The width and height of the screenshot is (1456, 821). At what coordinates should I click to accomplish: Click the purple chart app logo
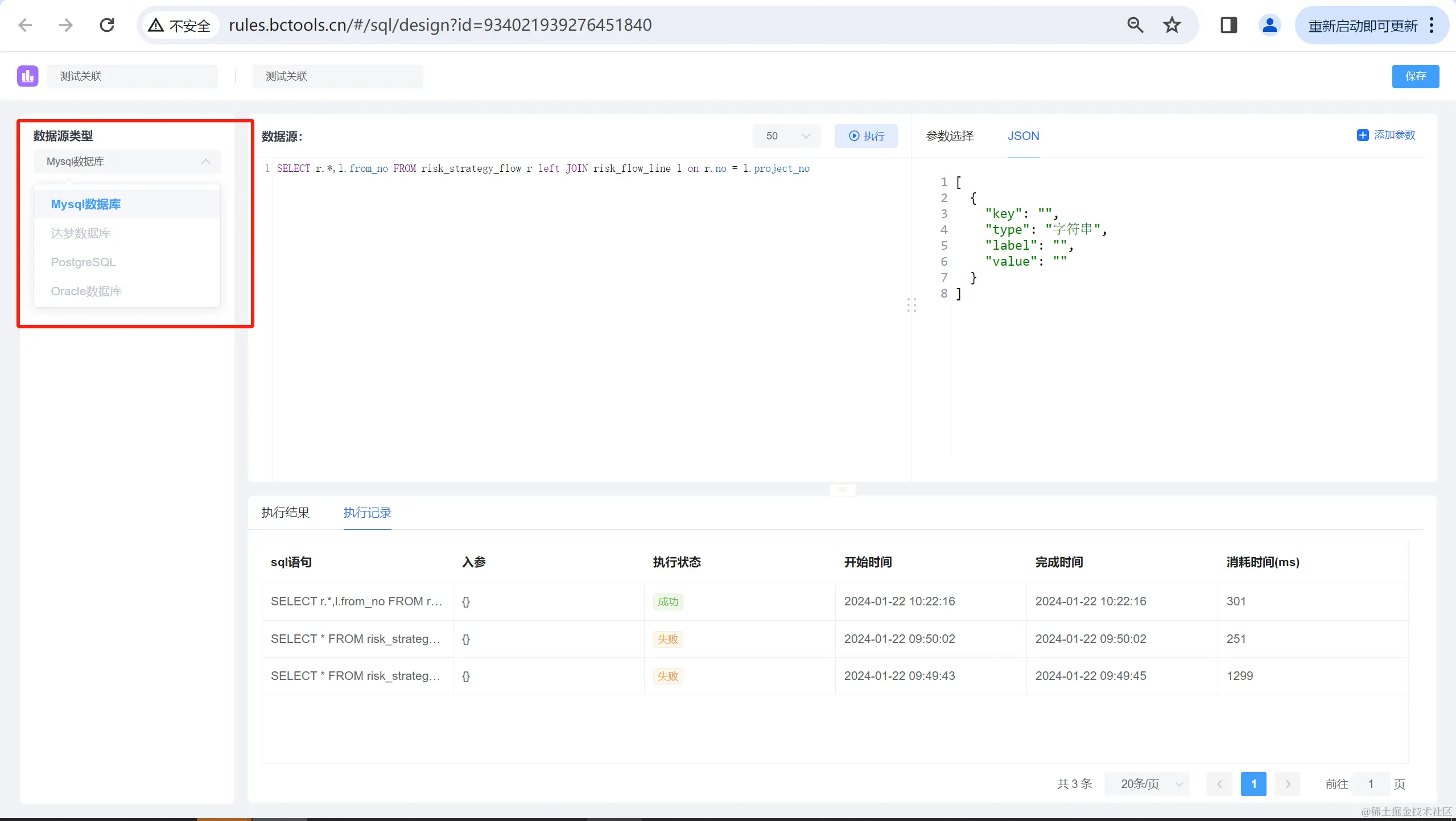coord(27,76)
